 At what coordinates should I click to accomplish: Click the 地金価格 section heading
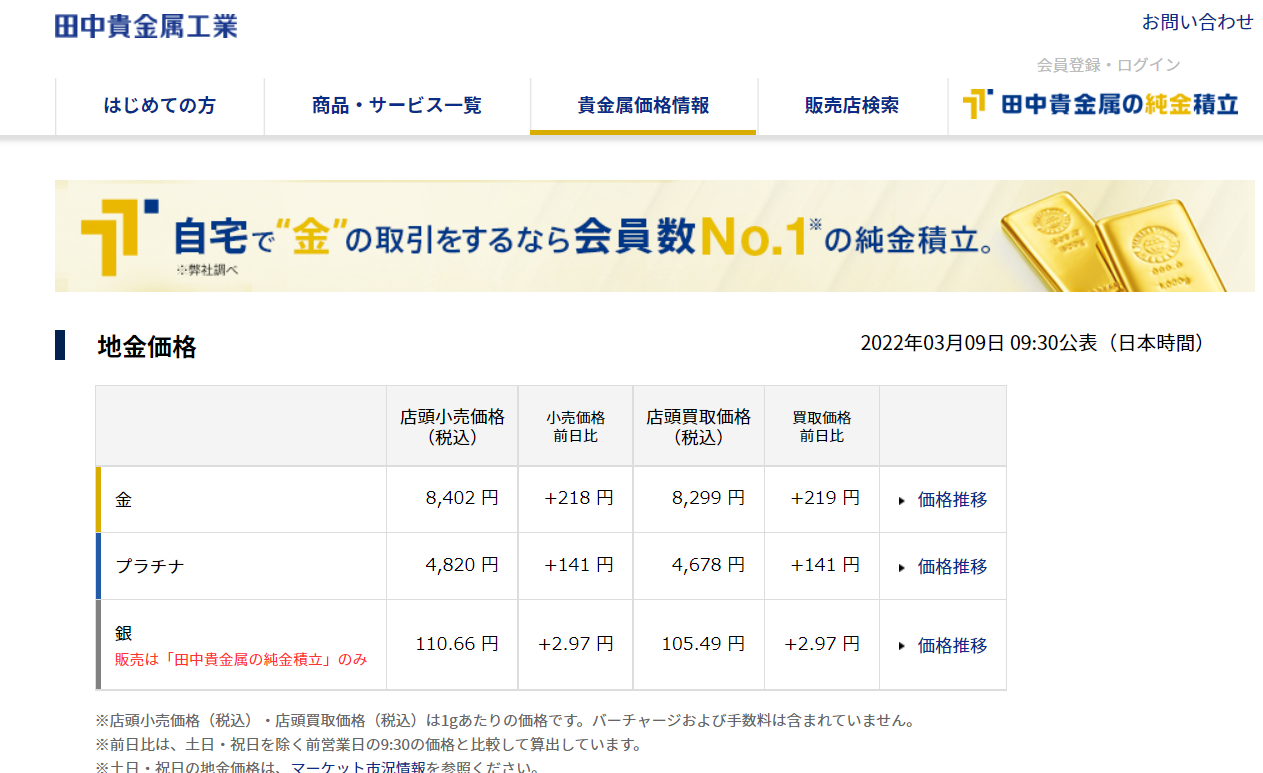point(147,347)
